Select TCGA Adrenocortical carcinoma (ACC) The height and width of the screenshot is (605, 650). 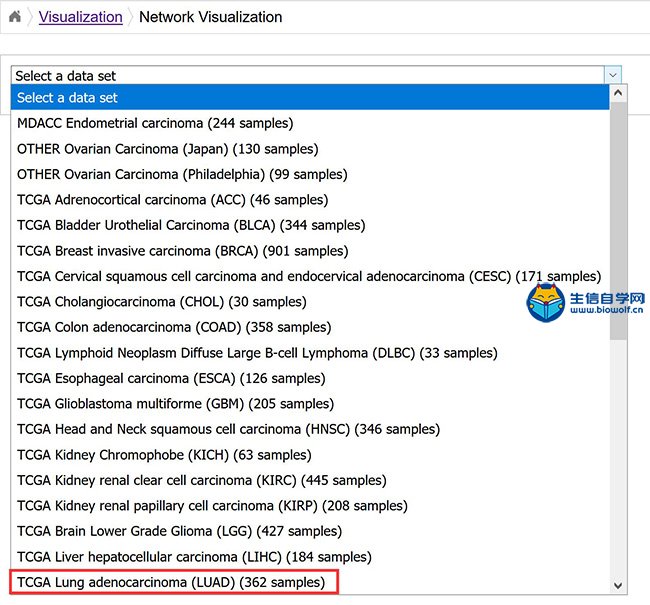pos(310,200)
